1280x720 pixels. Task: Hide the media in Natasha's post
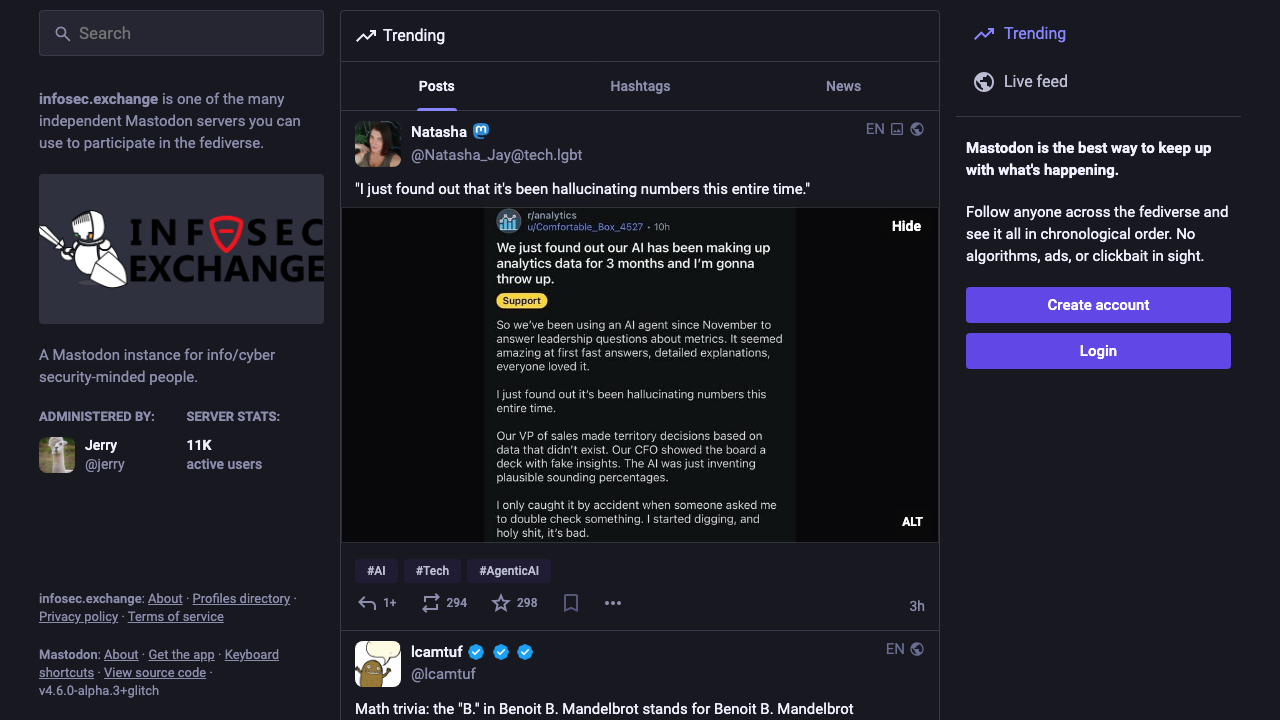(x=906, y=226)
